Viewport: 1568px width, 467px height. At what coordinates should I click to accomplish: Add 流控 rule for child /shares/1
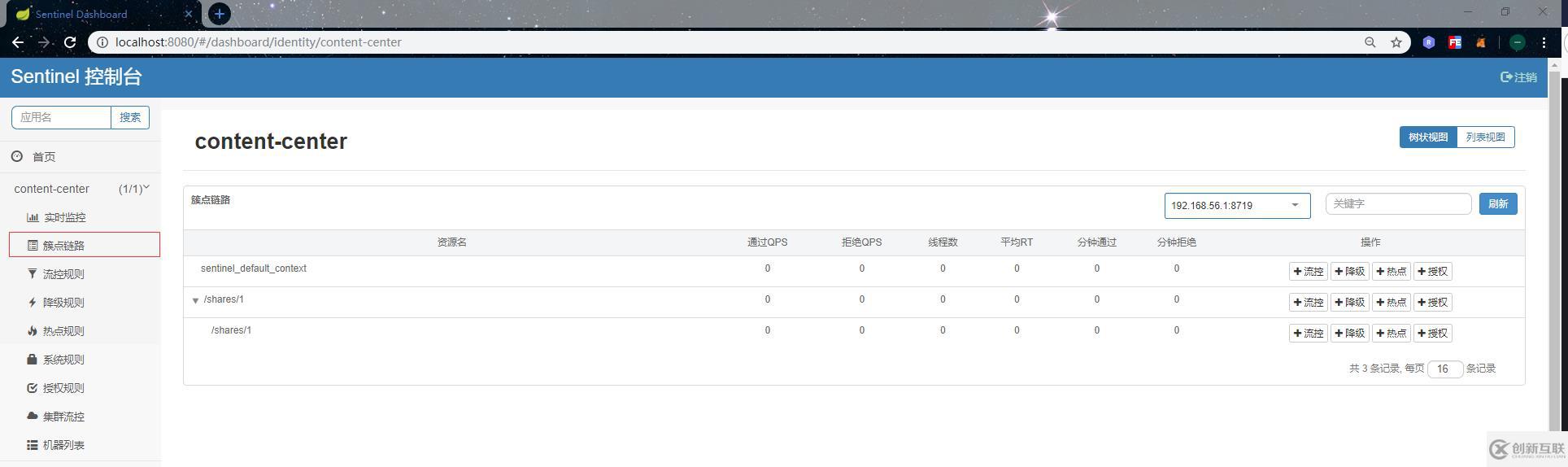[x=1309, y=334]
